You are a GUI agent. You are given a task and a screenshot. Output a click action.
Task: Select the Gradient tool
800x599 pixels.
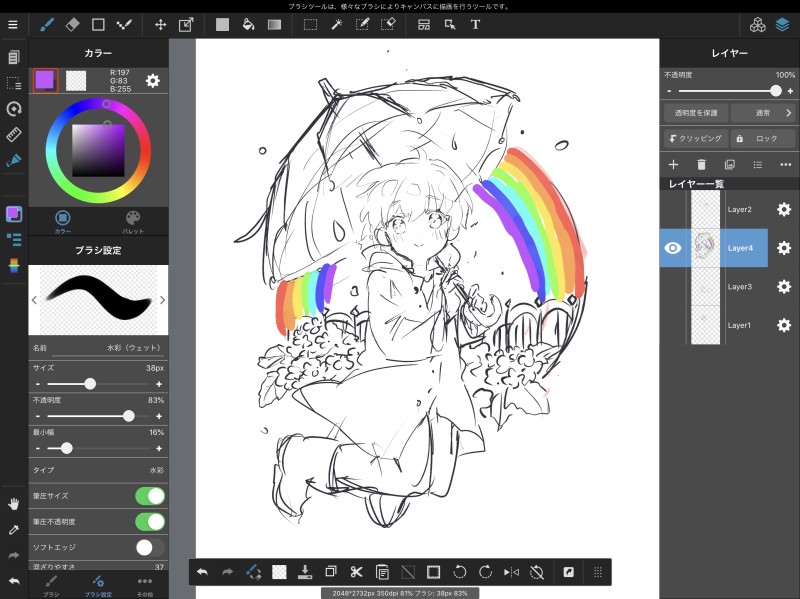pos(274,24)
